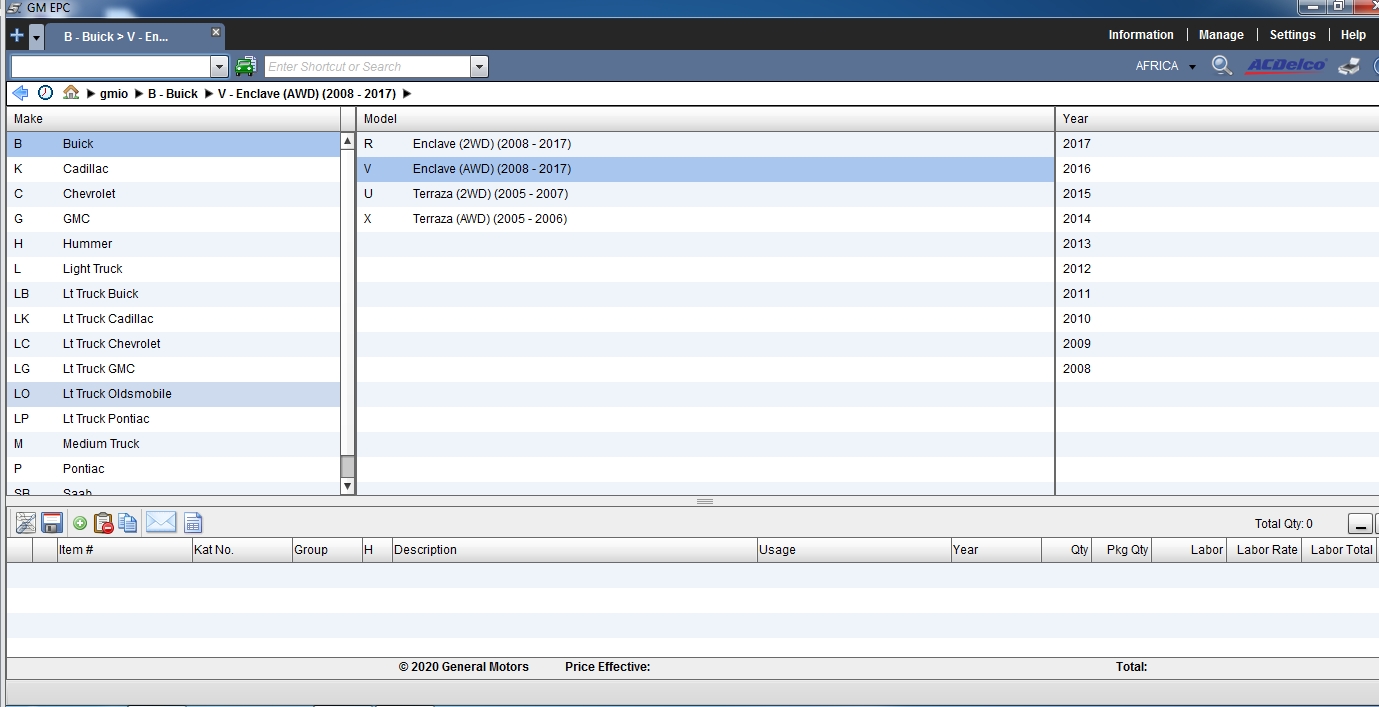1379x707 pixels.
Task: Select Lt Truck Buick row
Action: [174, 294]
